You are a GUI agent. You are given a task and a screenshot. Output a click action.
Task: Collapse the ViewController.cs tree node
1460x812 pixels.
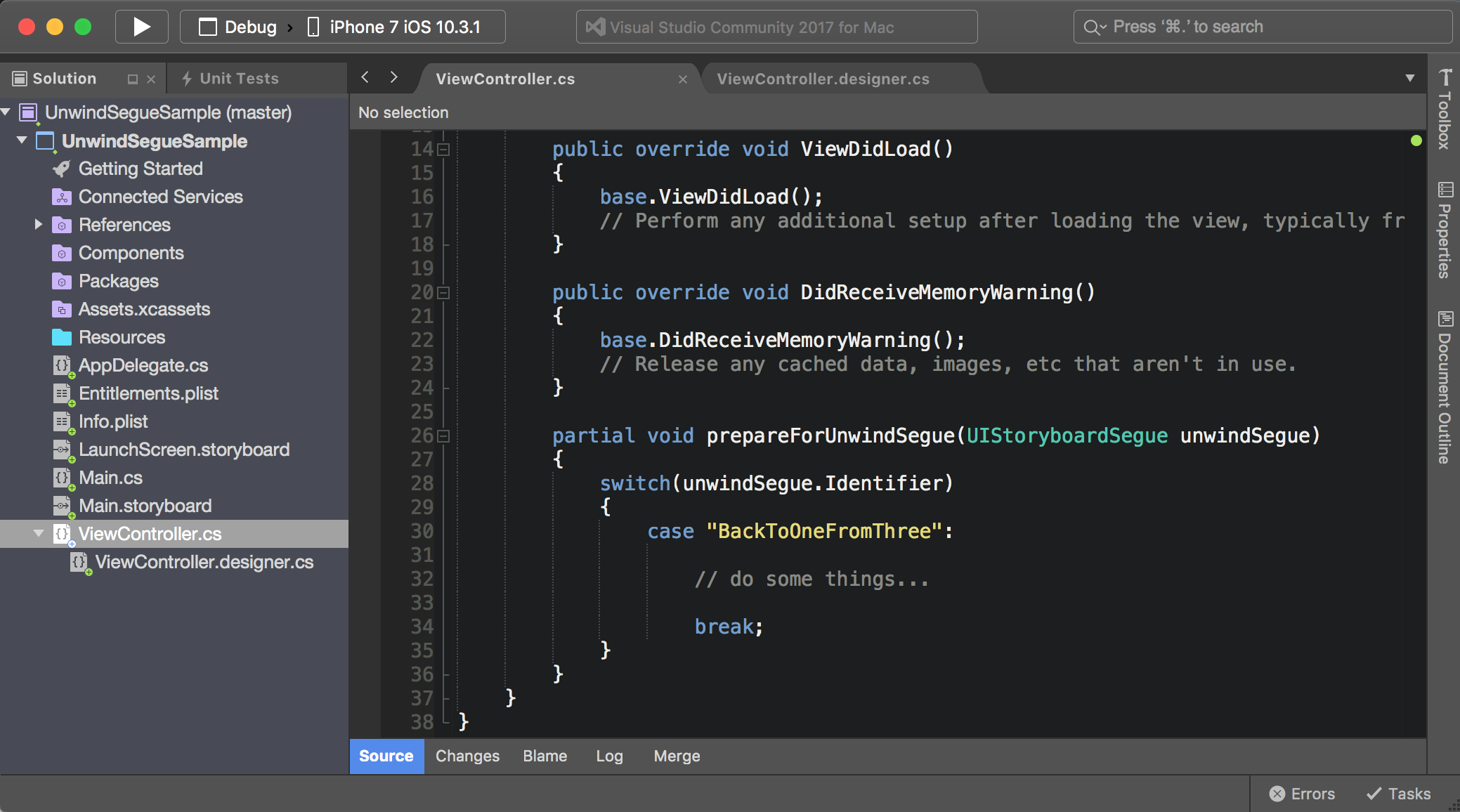point(39,533)
